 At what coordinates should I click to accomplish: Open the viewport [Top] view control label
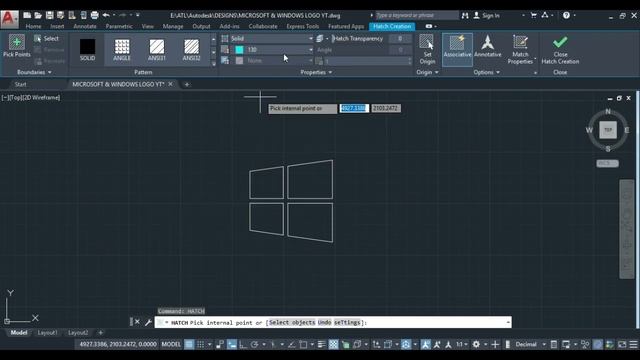pos(17,98)
